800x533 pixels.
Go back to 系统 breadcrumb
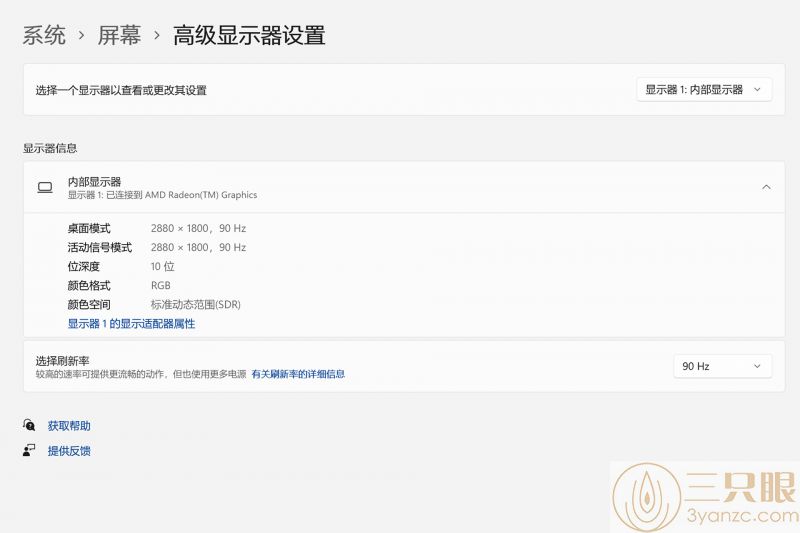[x=44, y=36]
